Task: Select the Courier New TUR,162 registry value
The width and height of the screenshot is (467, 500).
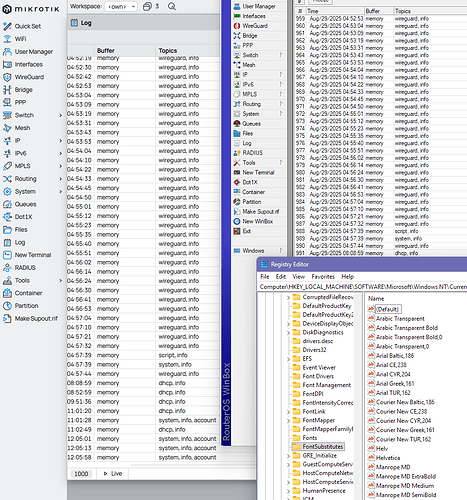Action: click(x=403, y=439)
